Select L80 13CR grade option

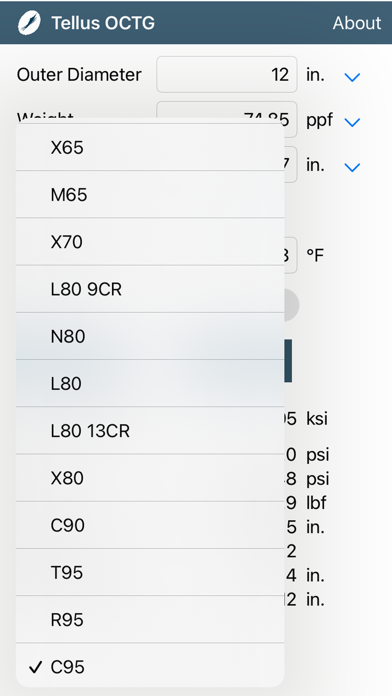[x=150, y=431]
